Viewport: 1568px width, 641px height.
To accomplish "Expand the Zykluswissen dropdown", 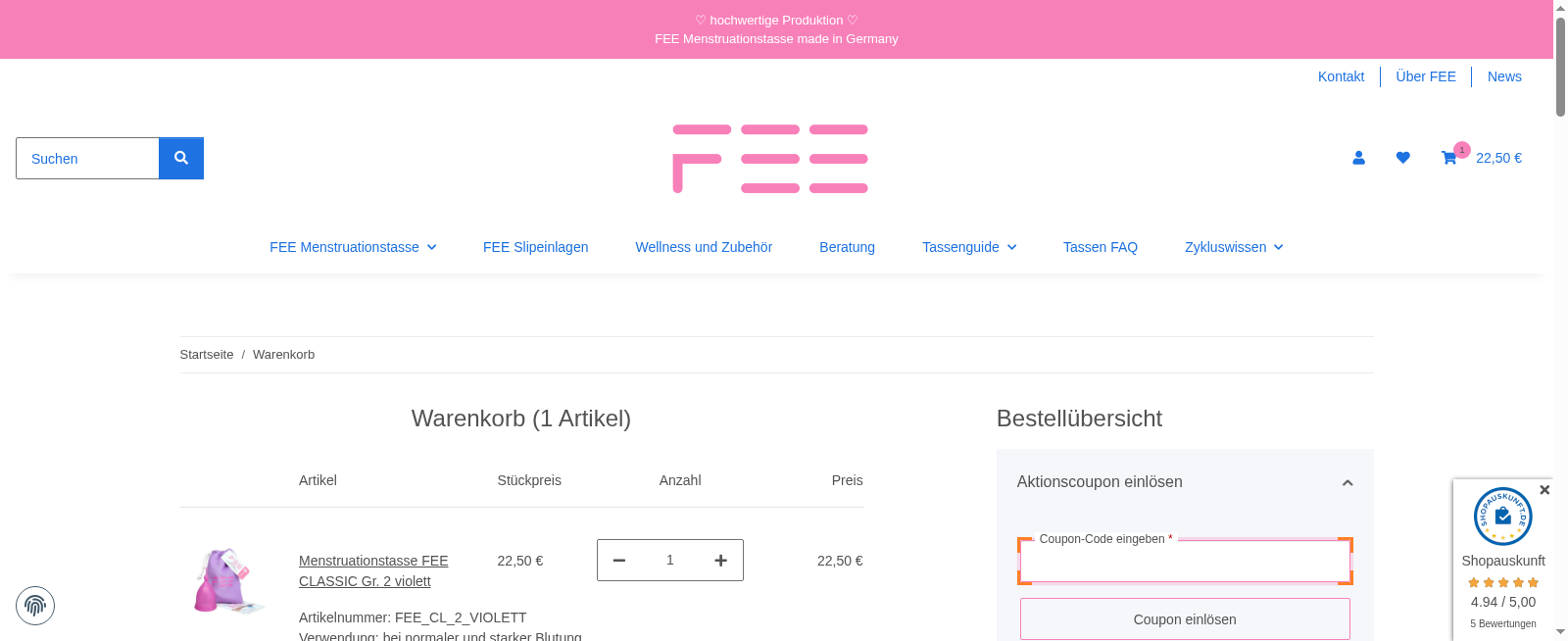I will click(1233, 247).
